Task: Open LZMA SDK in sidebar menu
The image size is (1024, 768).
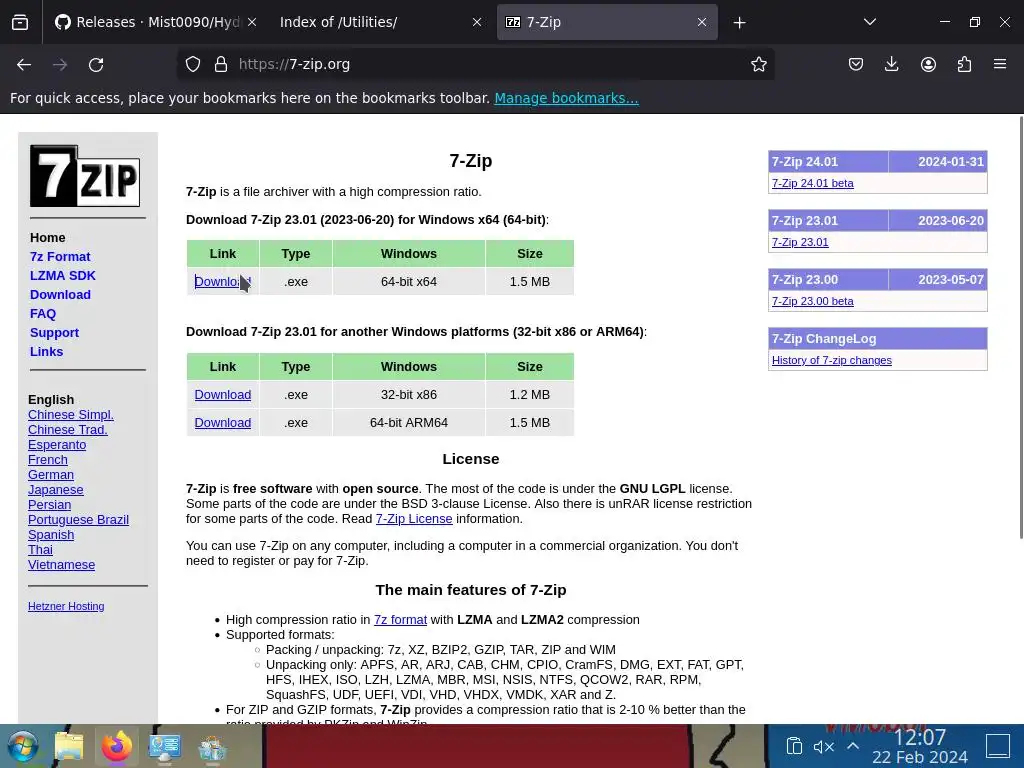Action: coord(63,276)
